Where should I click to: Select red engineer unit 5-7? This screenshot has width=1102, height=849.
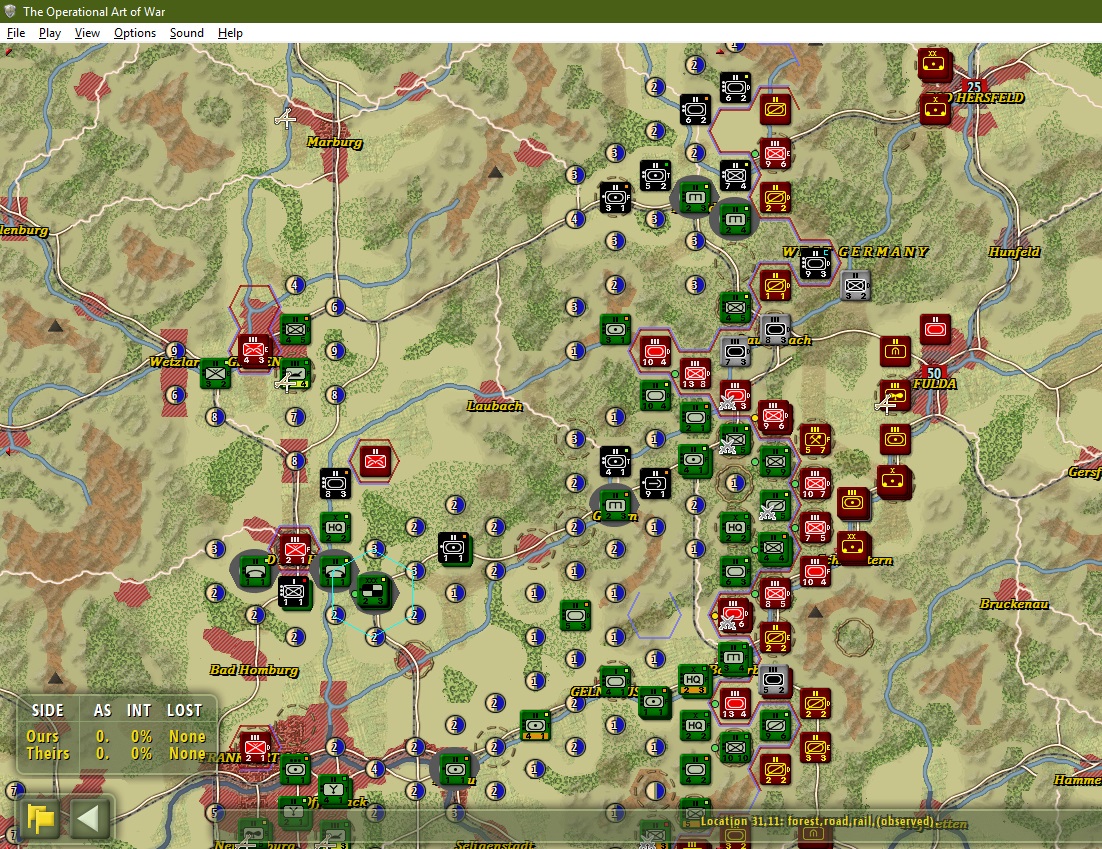815,440
